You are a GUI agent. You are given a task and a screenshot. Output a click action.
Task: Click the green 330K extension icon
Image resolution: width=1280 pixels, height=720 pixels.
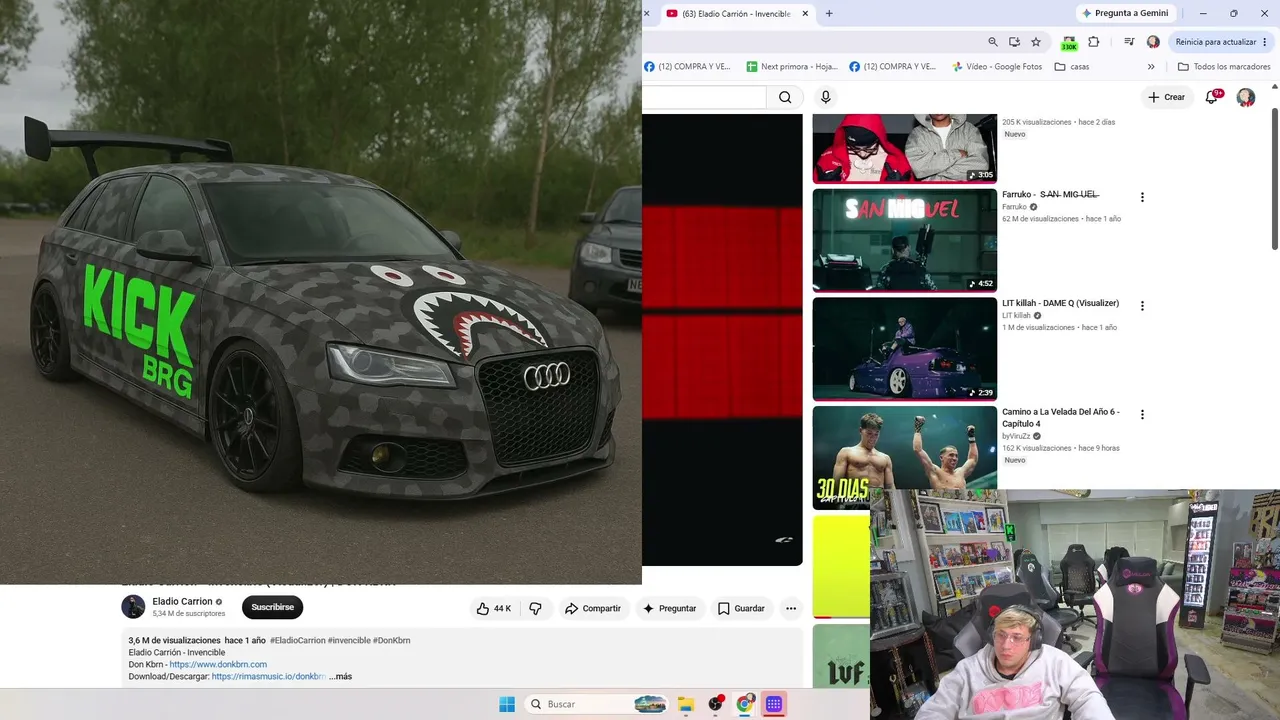1069,43
